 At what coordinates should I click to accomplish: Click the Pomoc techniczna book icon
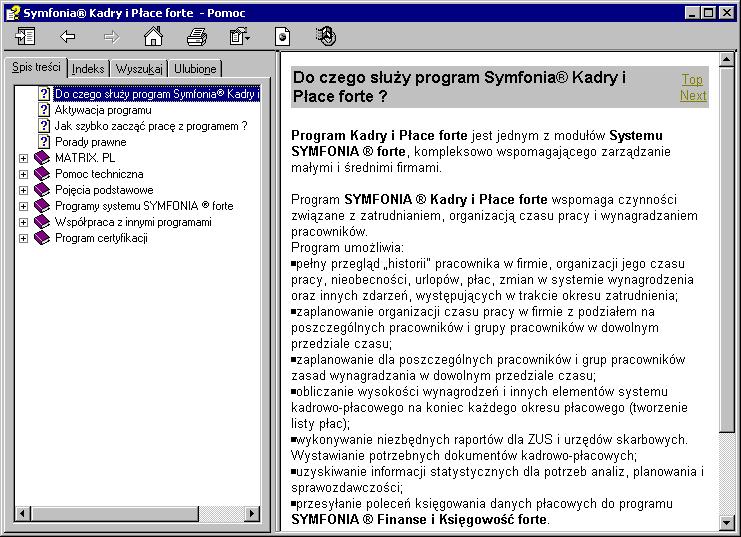[42, 174]
